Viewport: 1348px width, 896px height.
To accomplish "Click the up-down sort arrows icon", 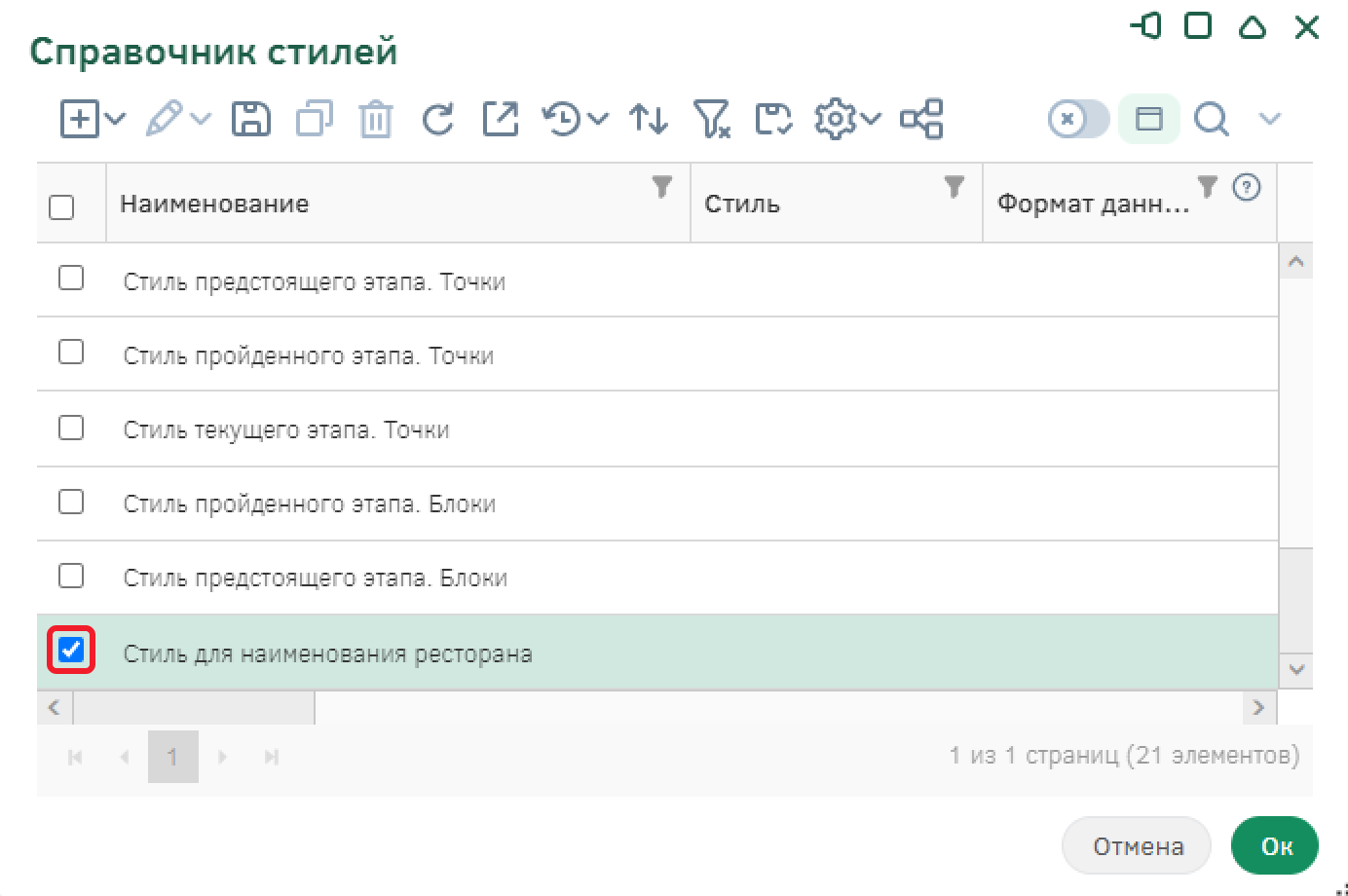I will 648,119.
